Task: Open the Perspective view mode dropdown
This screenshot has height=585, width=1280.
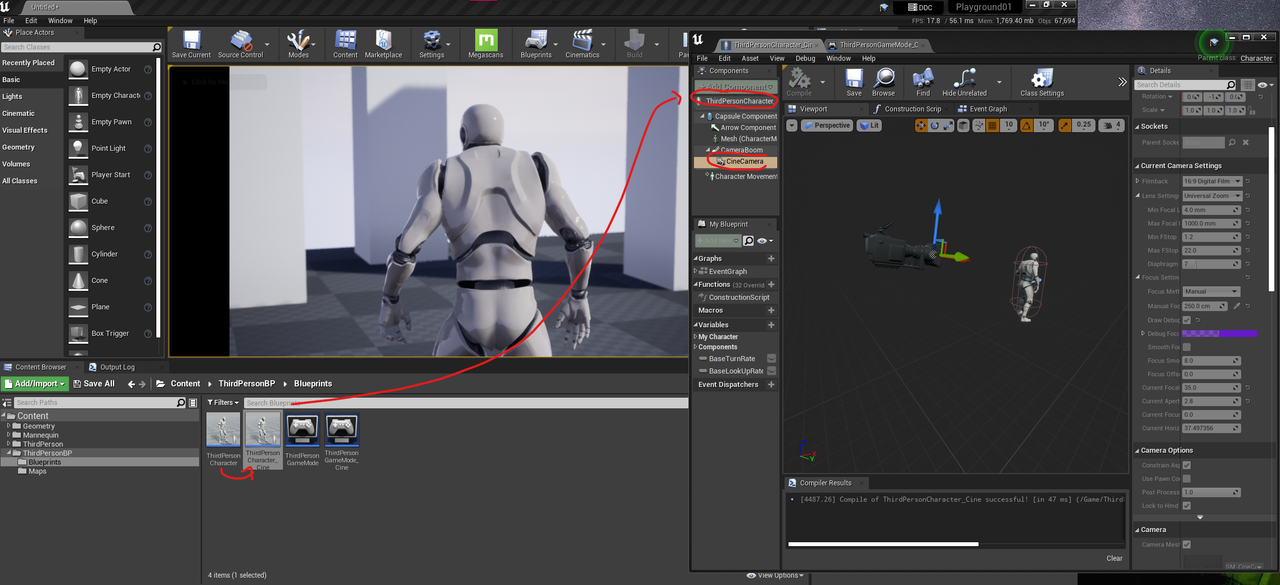Action: tap(828, 125)
